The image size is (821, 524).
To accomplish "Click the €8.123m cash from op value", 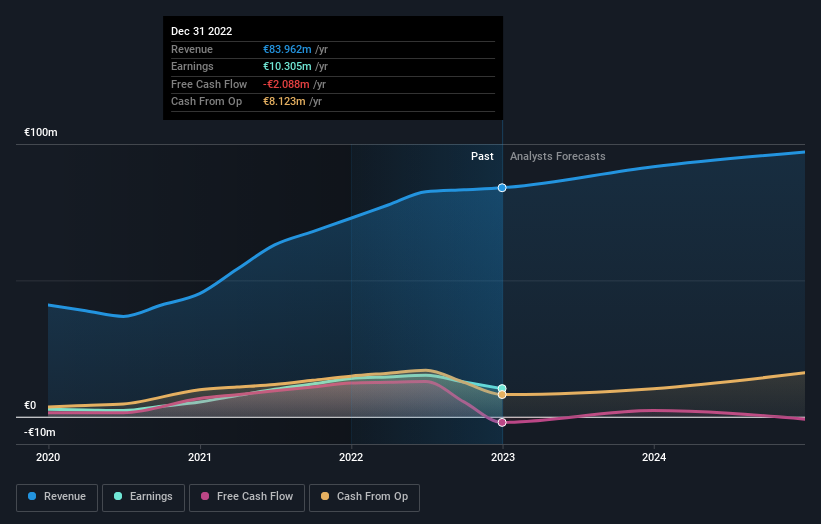I will [x=284, y=102].
